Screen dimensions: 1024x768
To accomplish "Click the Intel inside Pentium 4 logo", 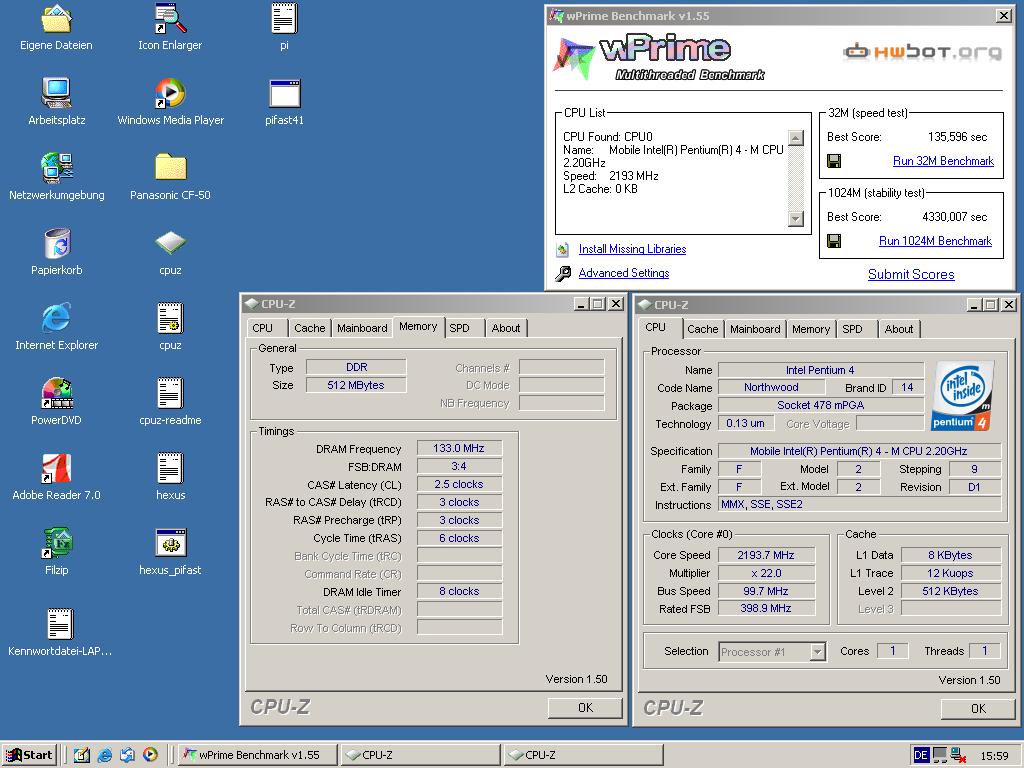I will [x=963, y=396].
